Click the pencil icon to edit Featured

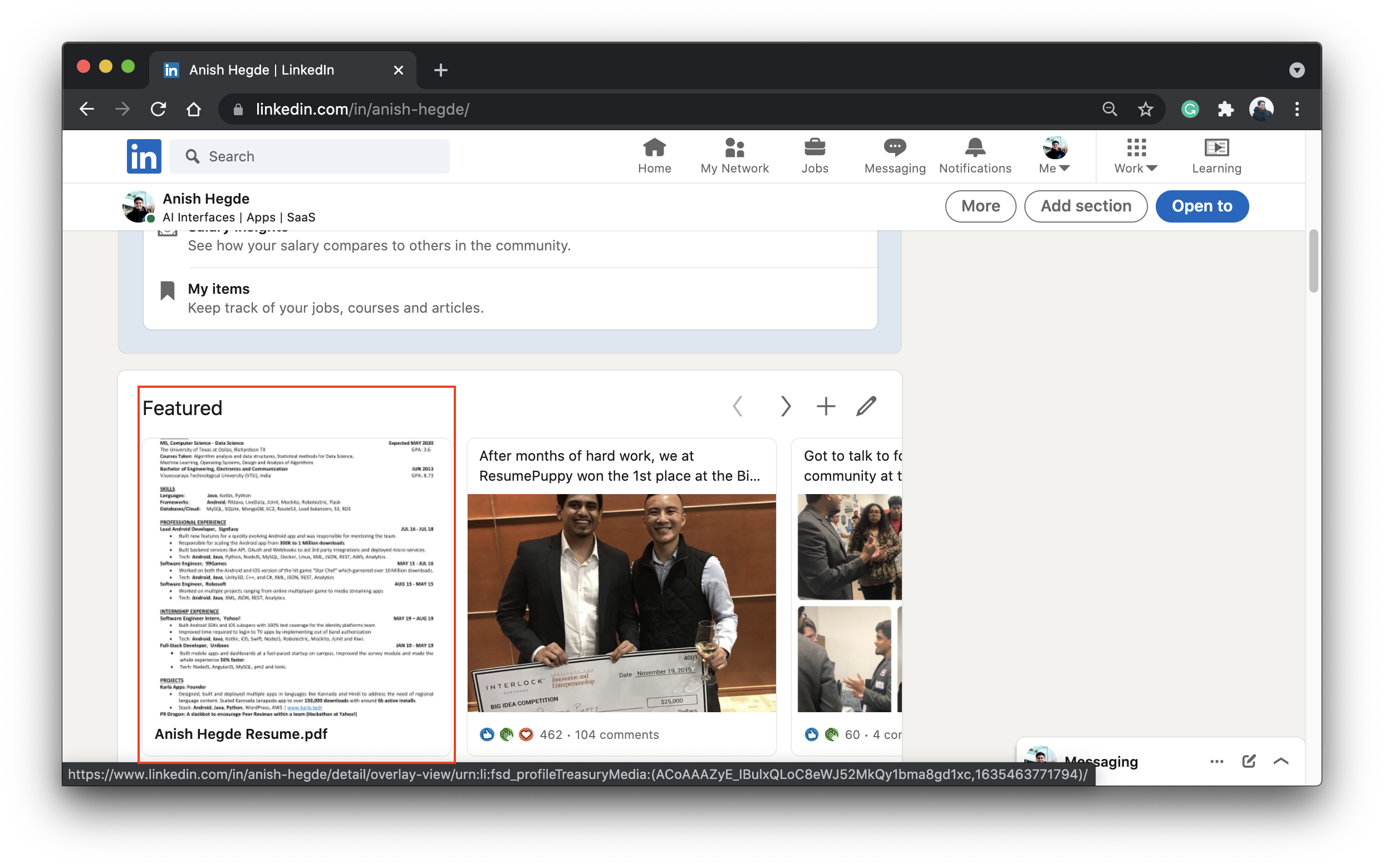[x=866, y=406]
